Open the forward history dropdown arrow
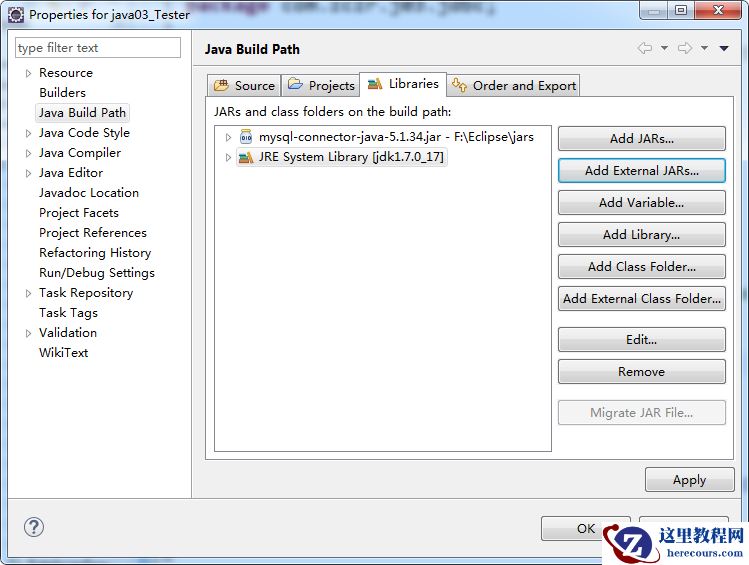Image resolution: width=749 pixels, height=565 pixels. pos(704,48)
